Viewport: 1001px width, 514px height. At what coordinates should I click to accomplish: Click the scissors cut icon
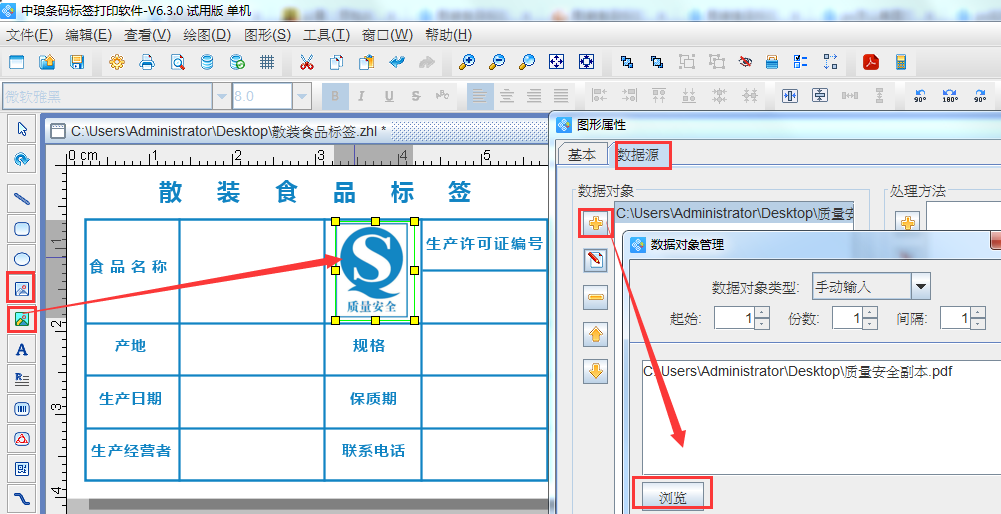(x=306, y=62)
